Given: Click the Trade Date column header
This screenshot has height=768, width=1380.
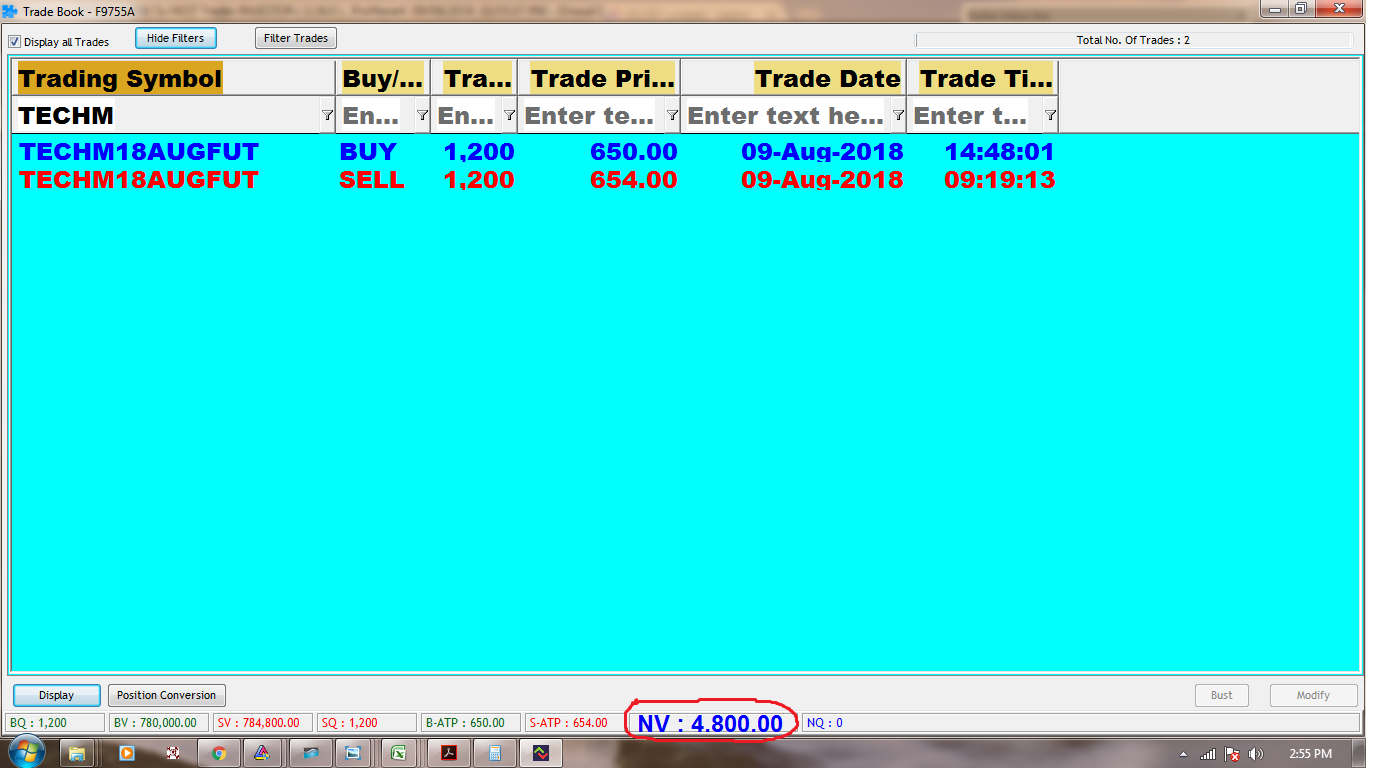Looking at the screenshot, I should pos(793,78).
